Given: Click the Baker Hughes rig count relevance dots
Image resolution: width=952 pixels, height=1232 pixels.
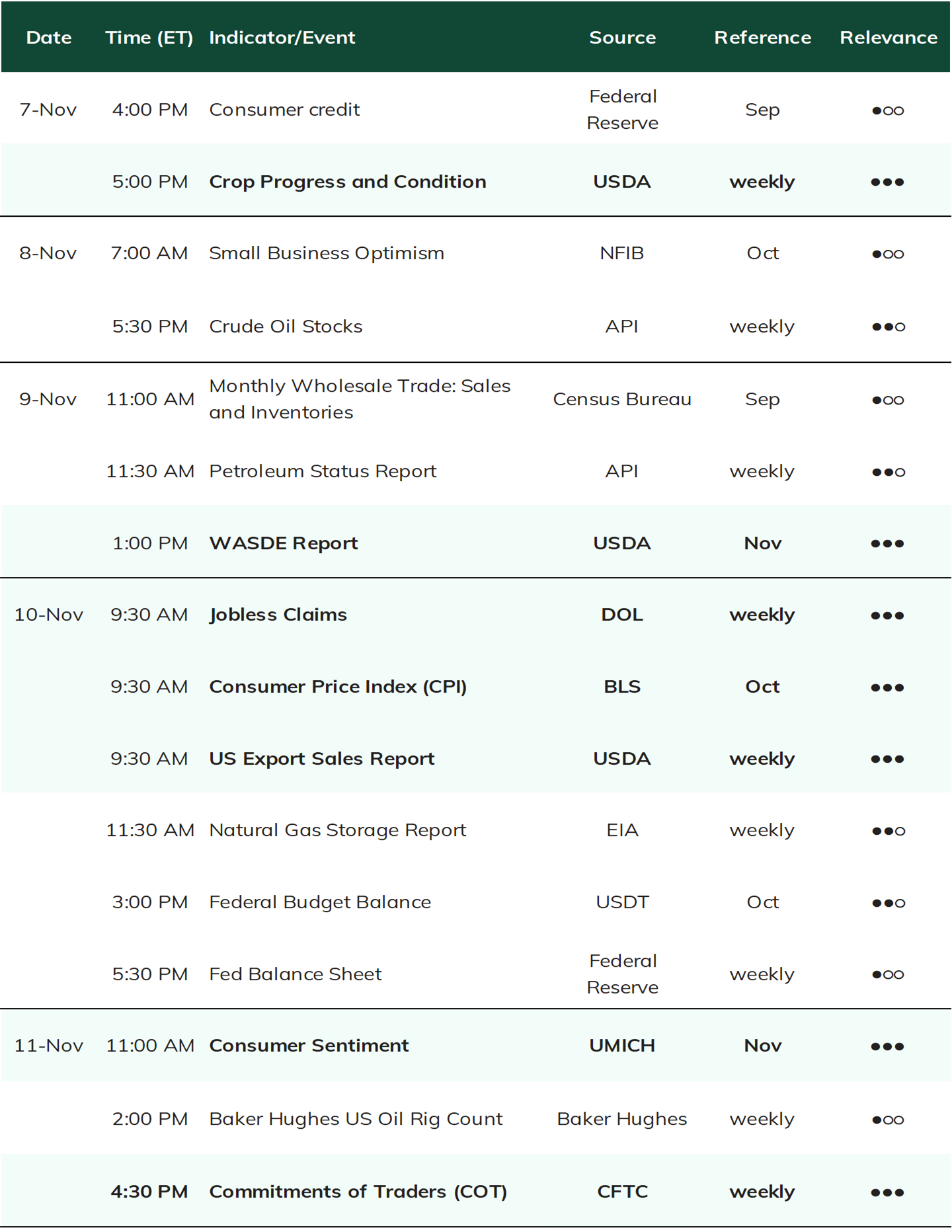Looking at the screenshot, I should point(887,1120).
